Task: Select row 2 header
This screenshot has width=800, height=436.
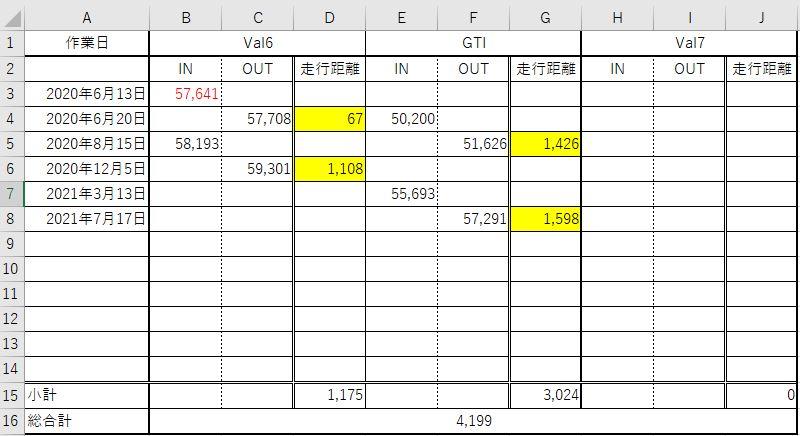Action: pos(12,68)
